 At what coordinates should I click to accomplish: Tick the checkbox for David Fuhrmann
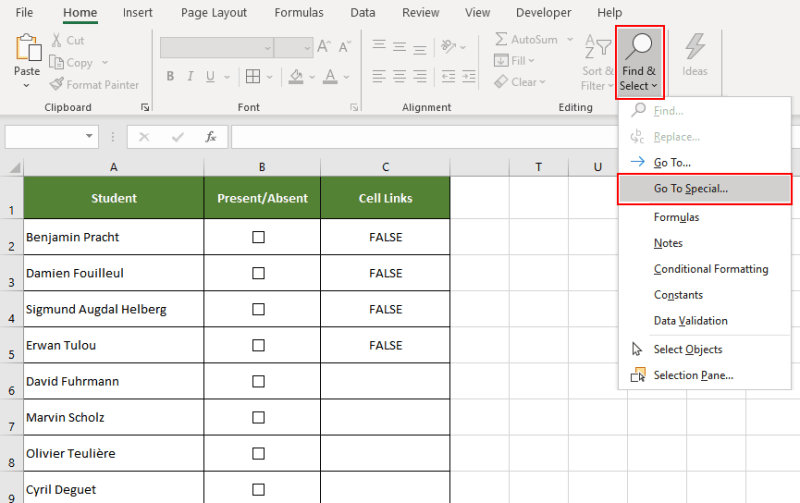259,382
